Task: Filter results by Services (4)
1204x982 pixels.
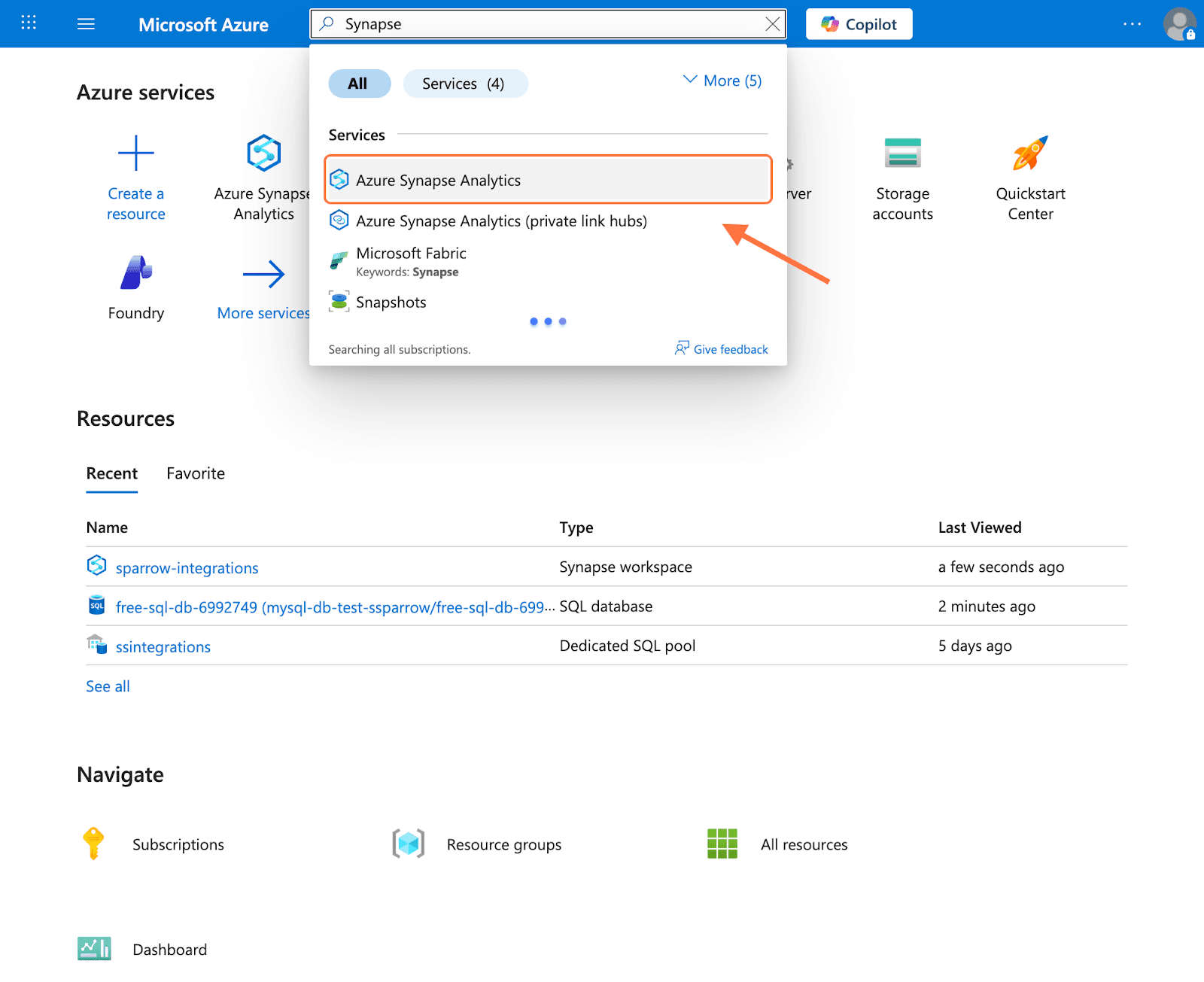Action: [x=465, y=84]
